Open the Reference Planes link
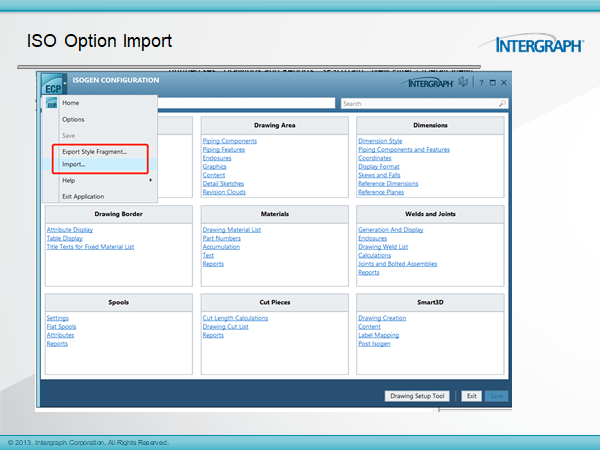The height and width of the screenshot is (450, 600). click(x=381, y=192)
